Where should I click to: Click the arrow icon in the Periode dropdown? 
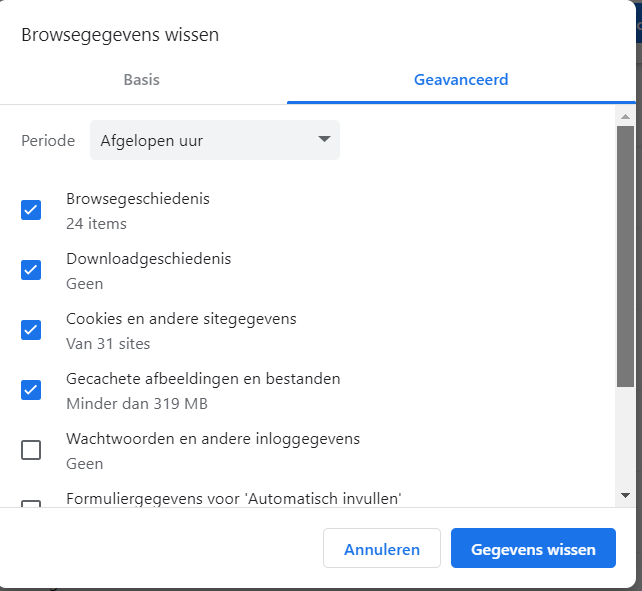pyautogui.click(x=324, y=140)
